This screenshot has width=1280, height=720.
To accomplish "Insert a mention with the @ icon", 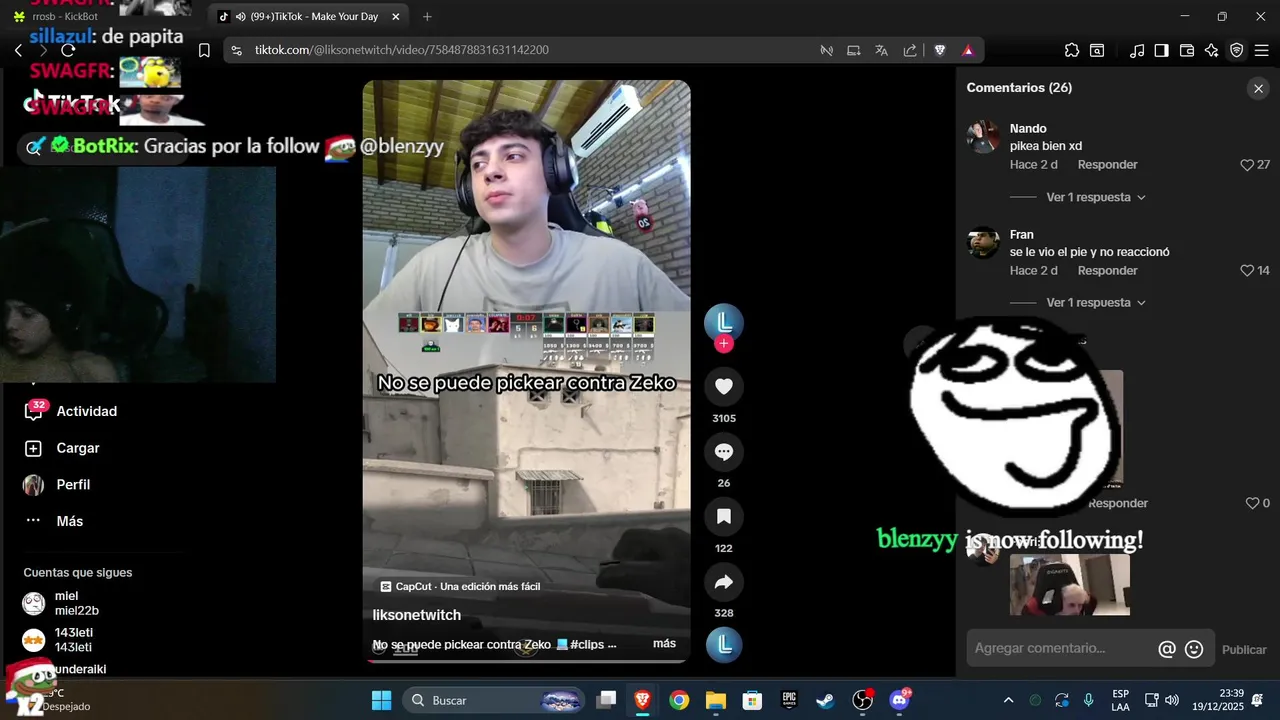I will pos(1166,649).
